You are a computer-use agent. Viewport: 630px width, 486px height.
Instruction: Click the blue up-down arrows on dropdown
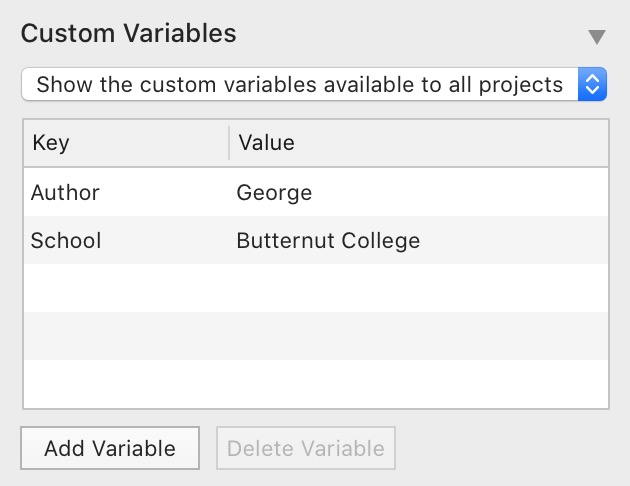592,85
